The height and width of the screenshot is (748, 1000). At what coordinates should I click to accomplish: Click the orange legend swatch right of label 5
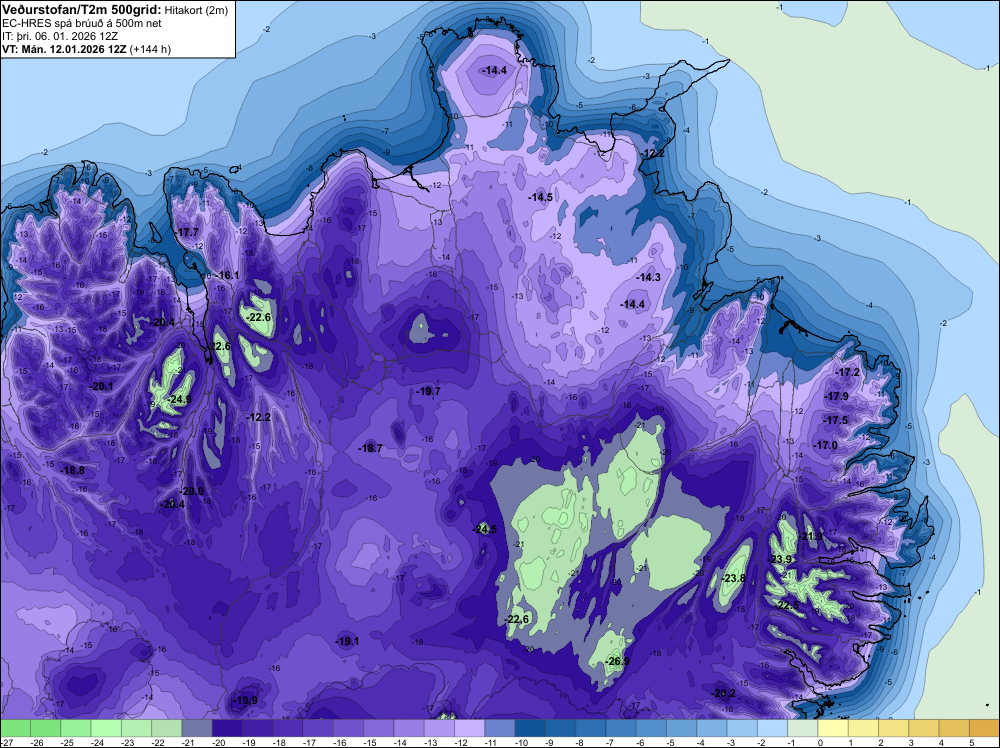984,728
